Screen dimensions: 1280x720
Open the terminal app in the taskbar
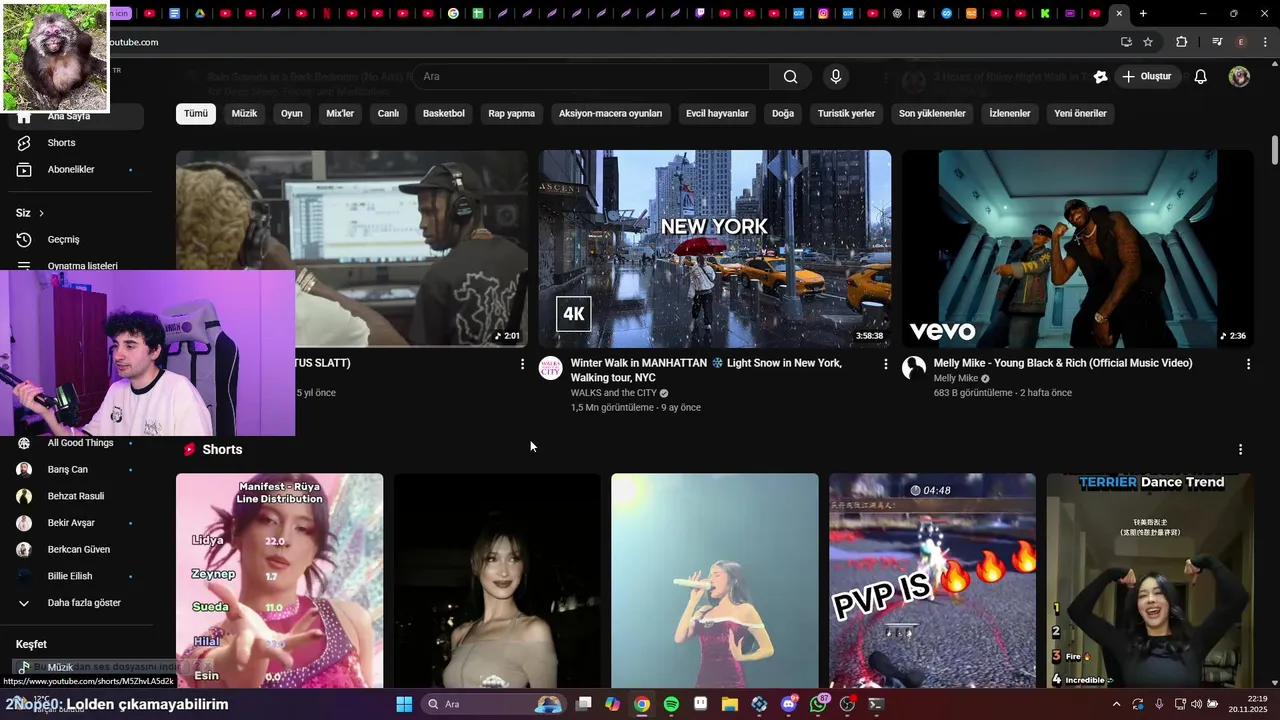876,704
